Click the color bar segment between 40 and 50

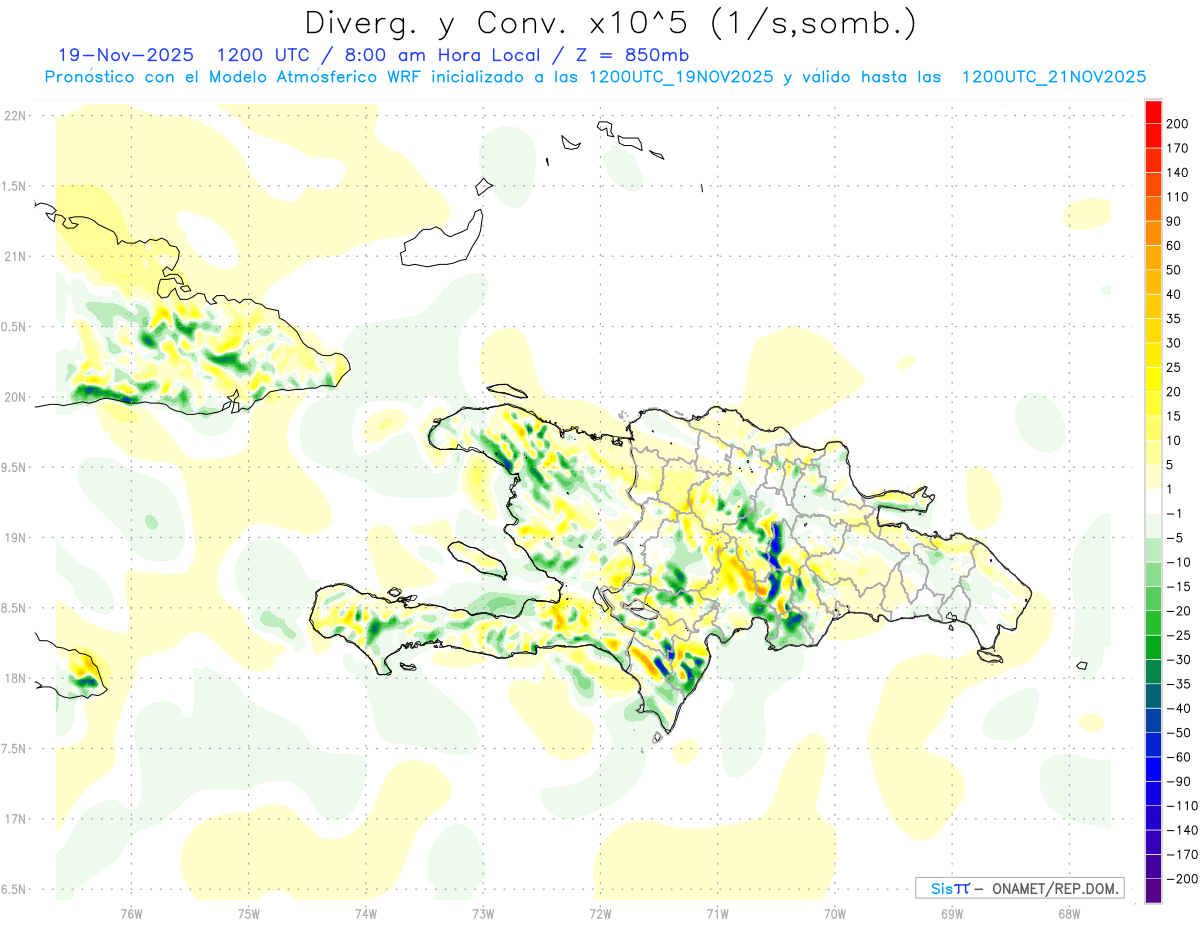tap(1153, 282)
